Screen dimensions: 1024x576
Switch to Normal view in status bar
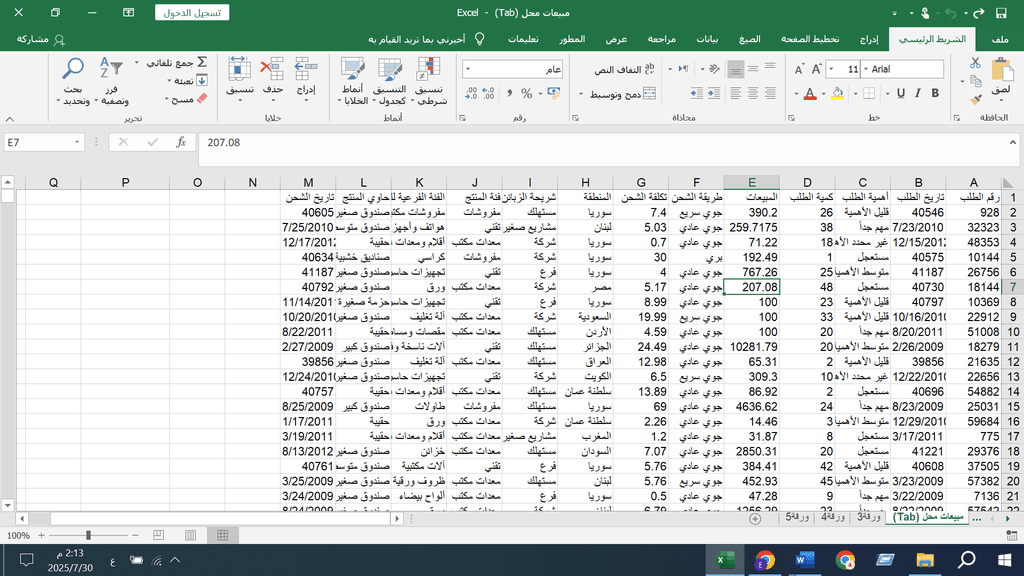coord(223,536)
